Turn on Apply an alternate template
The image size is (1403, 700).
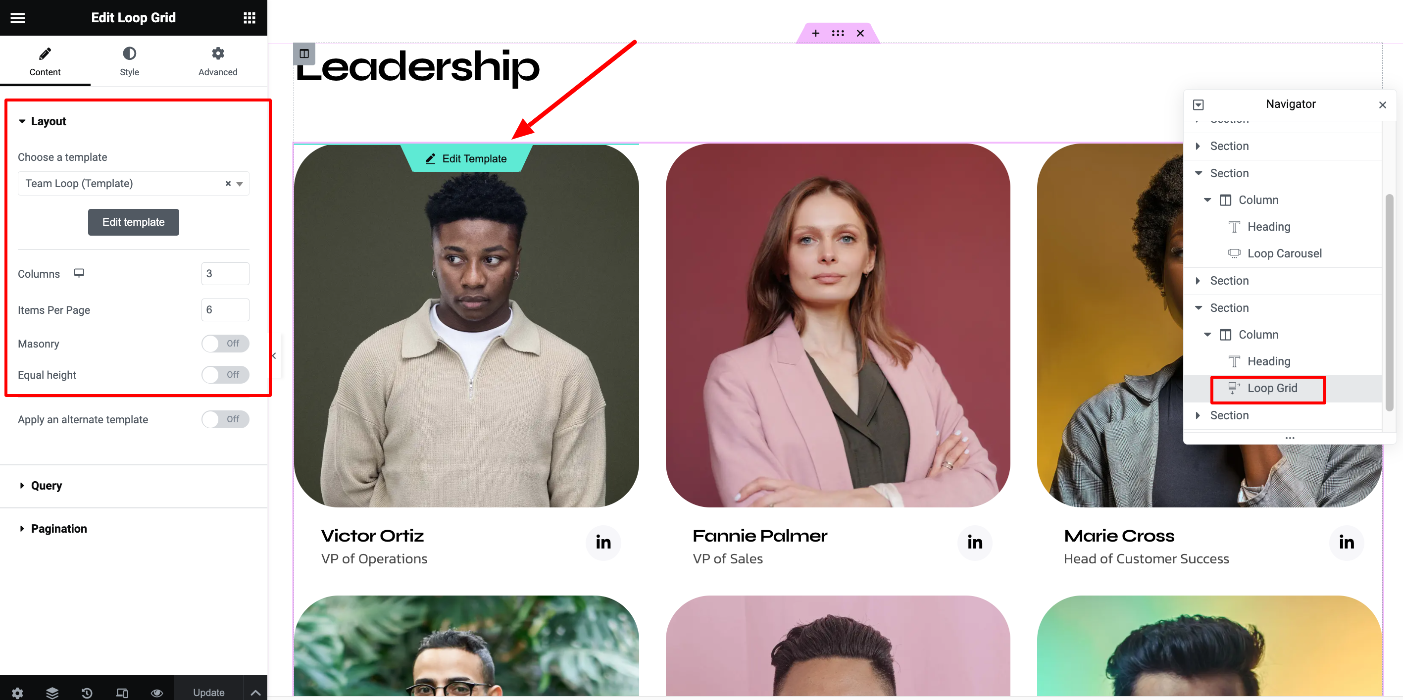[225, 420]
